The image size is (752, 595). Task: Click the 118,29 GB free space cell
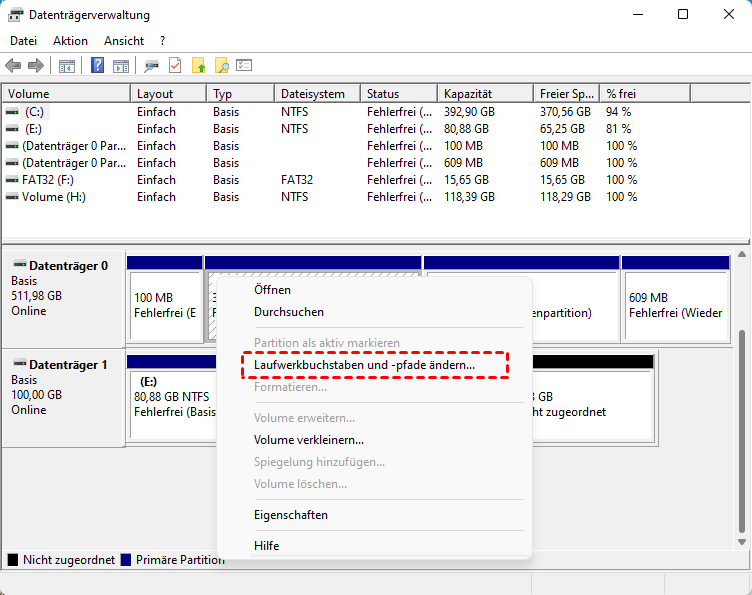click(x=565, y=197)
